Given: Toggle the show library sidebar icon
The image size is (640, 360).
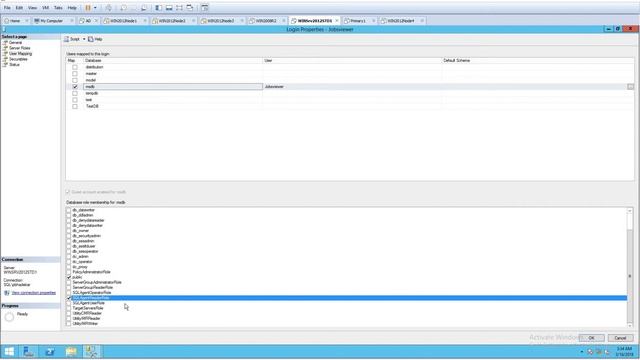Looking at the screenshot, I should click(158, 8).
